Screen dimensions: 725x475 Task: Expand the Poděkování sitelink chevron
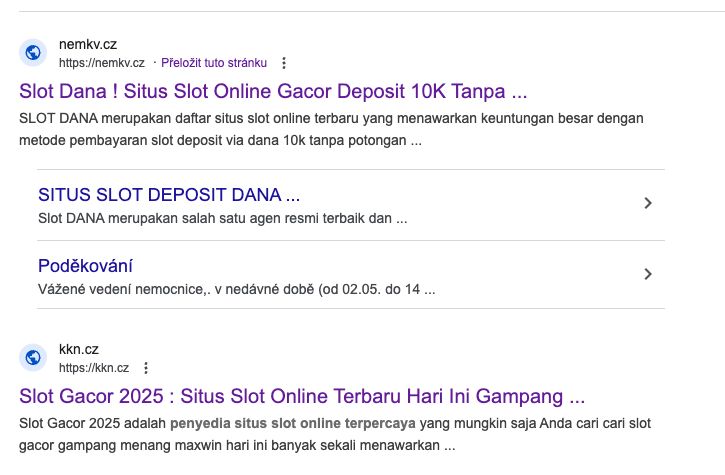[x=648, y=274]
